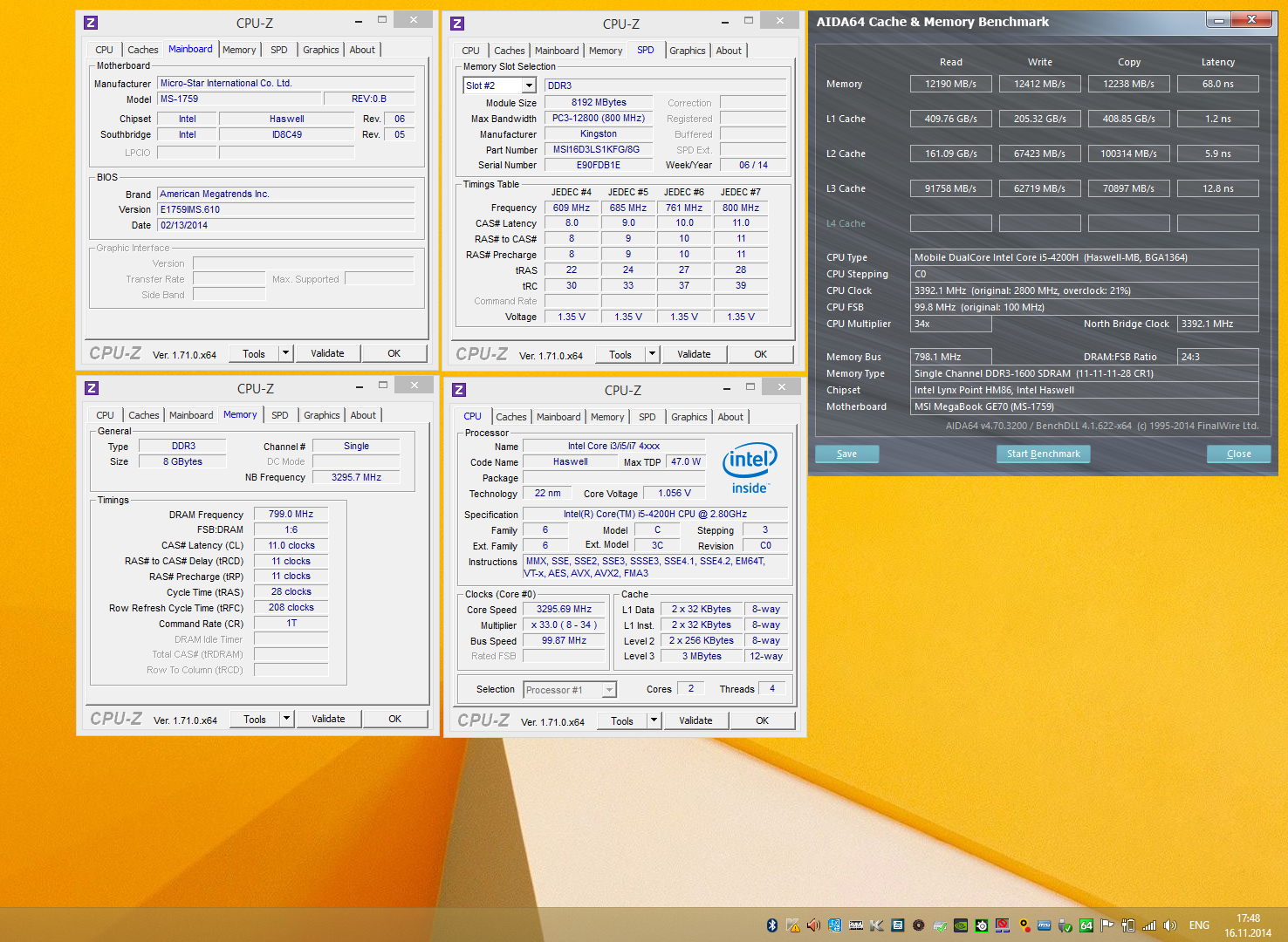Click the Bluetooth icon in system tray
The image size is (1288, 942).
pos(771,925)
